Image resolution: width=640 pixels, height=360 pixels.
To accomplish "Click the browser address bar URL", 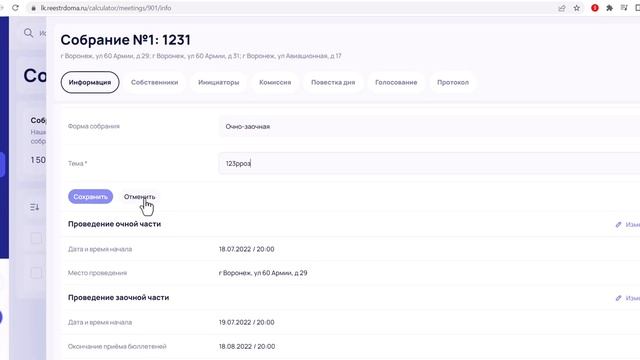I will pos(105,8).
